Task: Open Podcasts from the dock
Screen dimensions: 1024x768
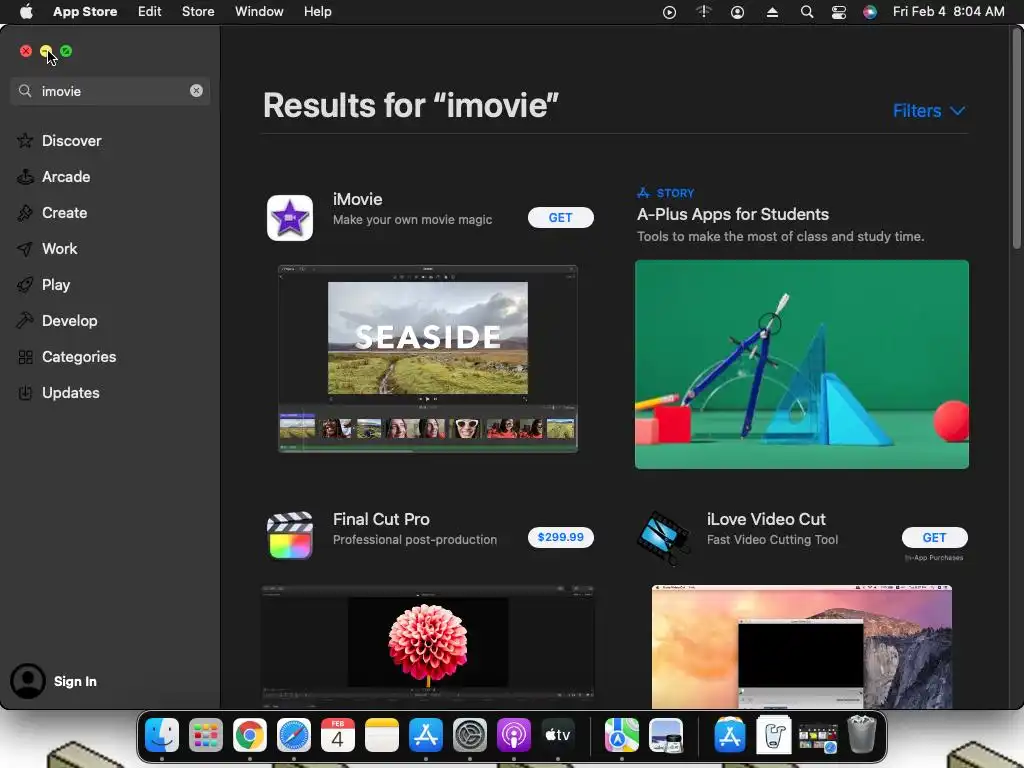Action: 514,735
